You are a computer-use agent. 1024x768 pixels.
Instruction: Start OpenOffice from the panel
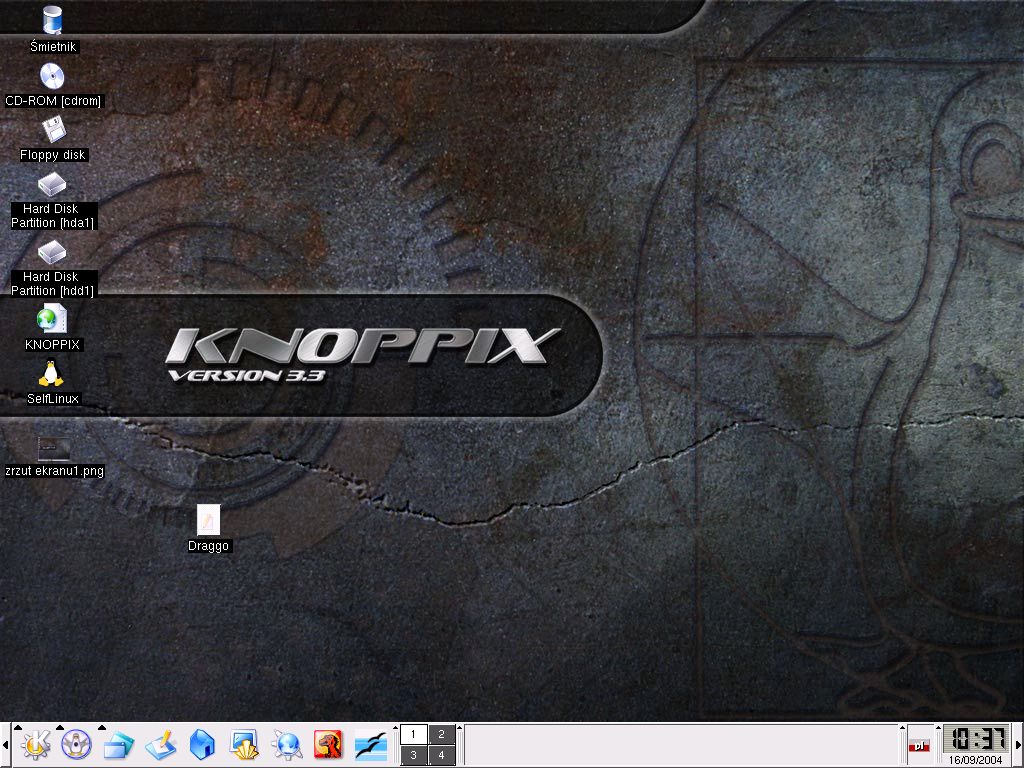(x=370, y=744)
